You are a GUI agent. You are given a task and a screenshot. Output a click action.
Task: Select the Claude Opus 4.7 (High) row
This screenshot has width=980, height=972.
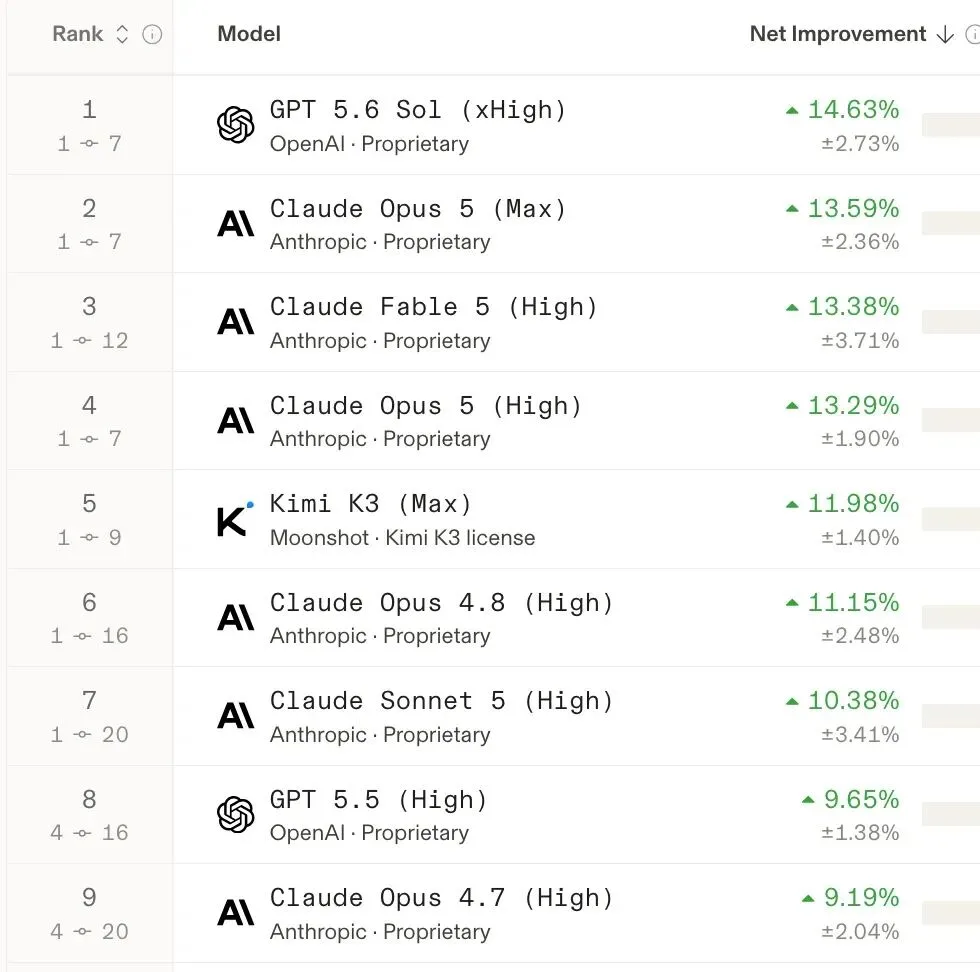(494, 913)
